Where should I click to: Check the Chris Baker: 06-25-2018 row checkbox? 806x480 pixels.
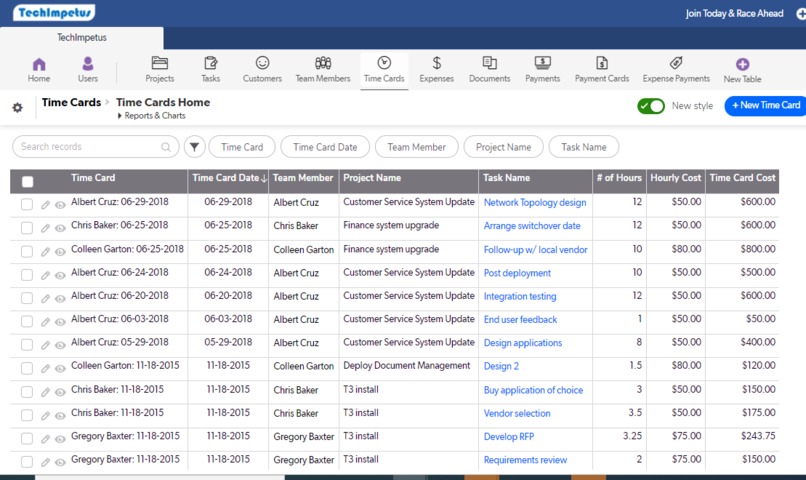click(27, 228)
